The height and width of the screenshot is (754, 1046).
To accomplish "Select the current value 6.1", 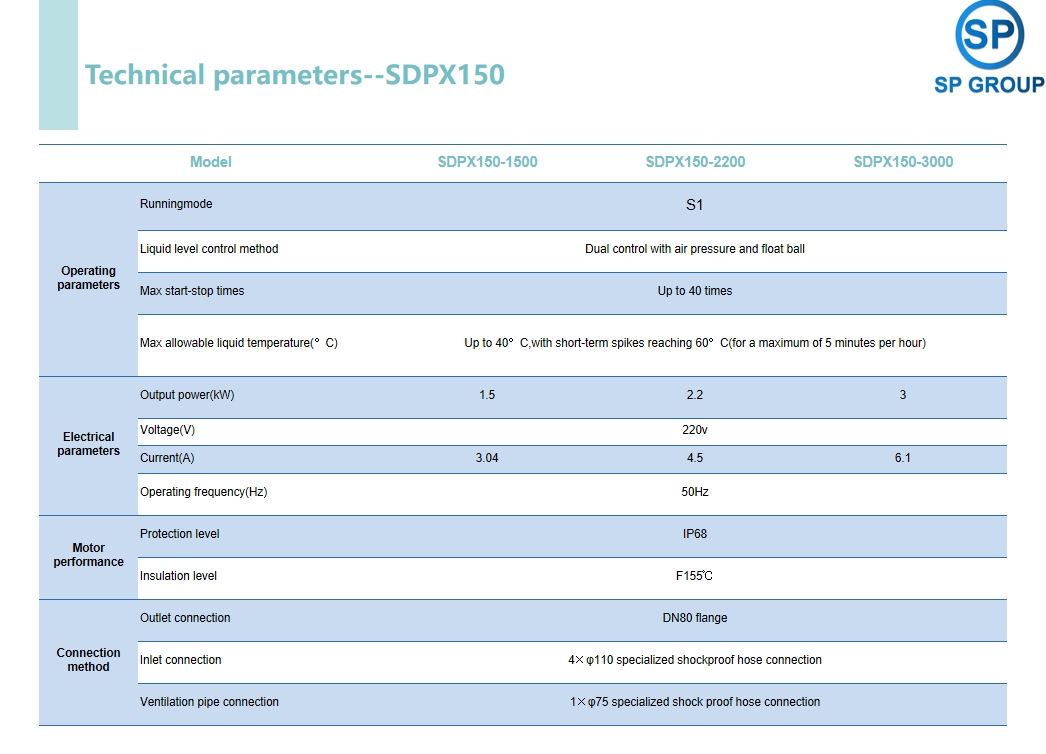I will (903, 458).
